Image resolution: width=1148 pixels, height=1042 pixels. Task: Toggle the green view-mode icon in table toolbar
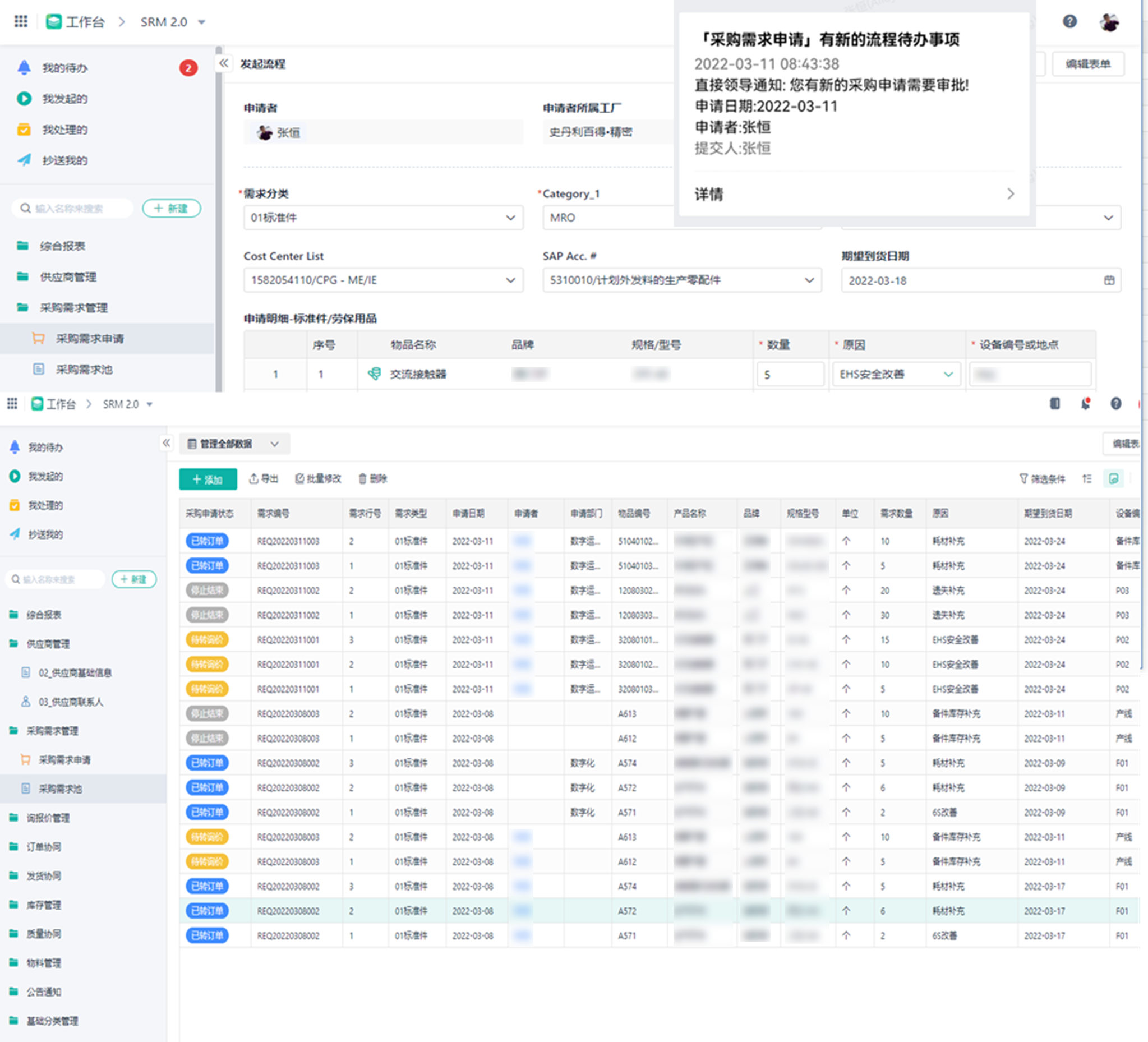point(1113,479)
